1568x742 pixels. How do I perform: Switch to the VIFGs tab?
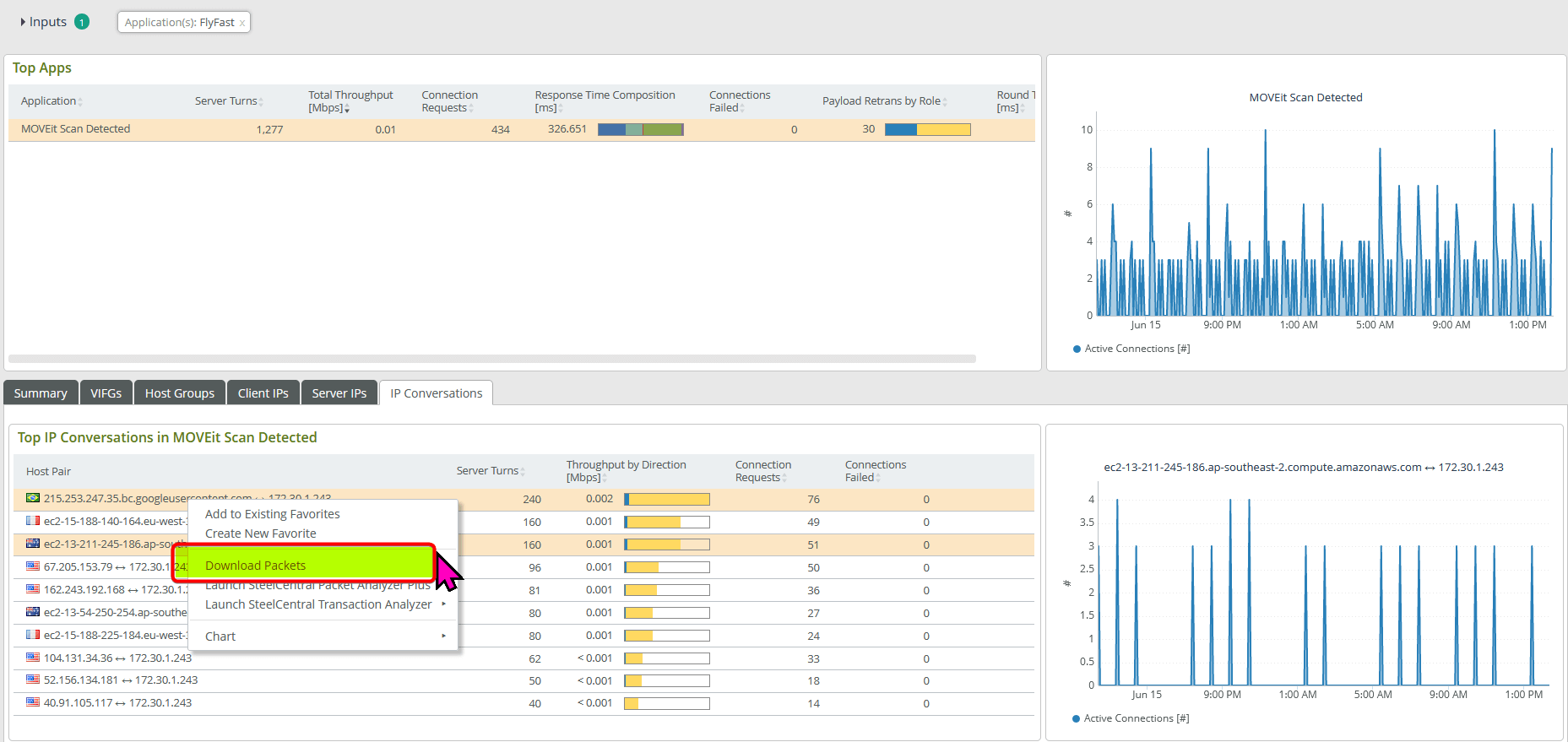106,393
